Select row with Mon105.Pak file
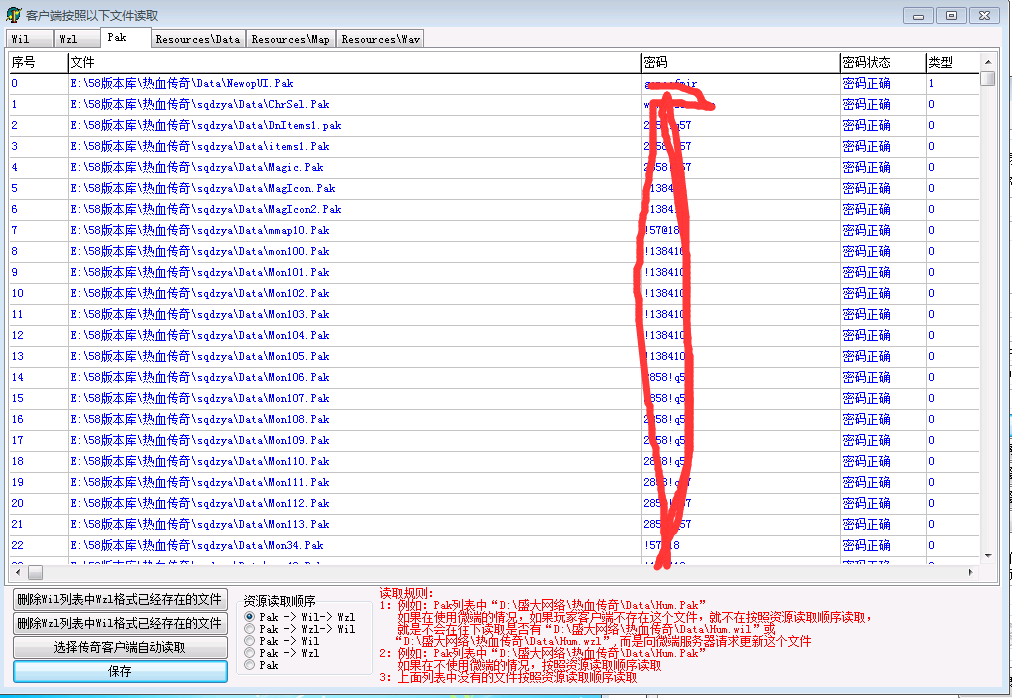This screenshot has width=1012, height=698. coord(494,356)
